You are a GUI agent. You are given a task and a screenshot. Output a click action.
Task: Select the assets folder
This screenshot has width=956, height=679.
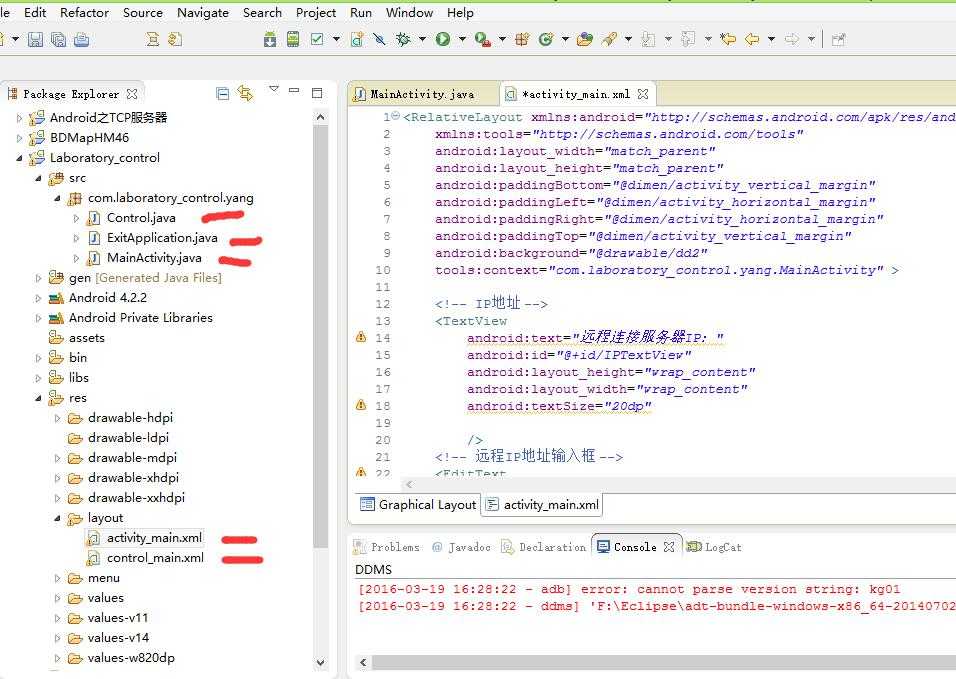click(x=87, y=338)
